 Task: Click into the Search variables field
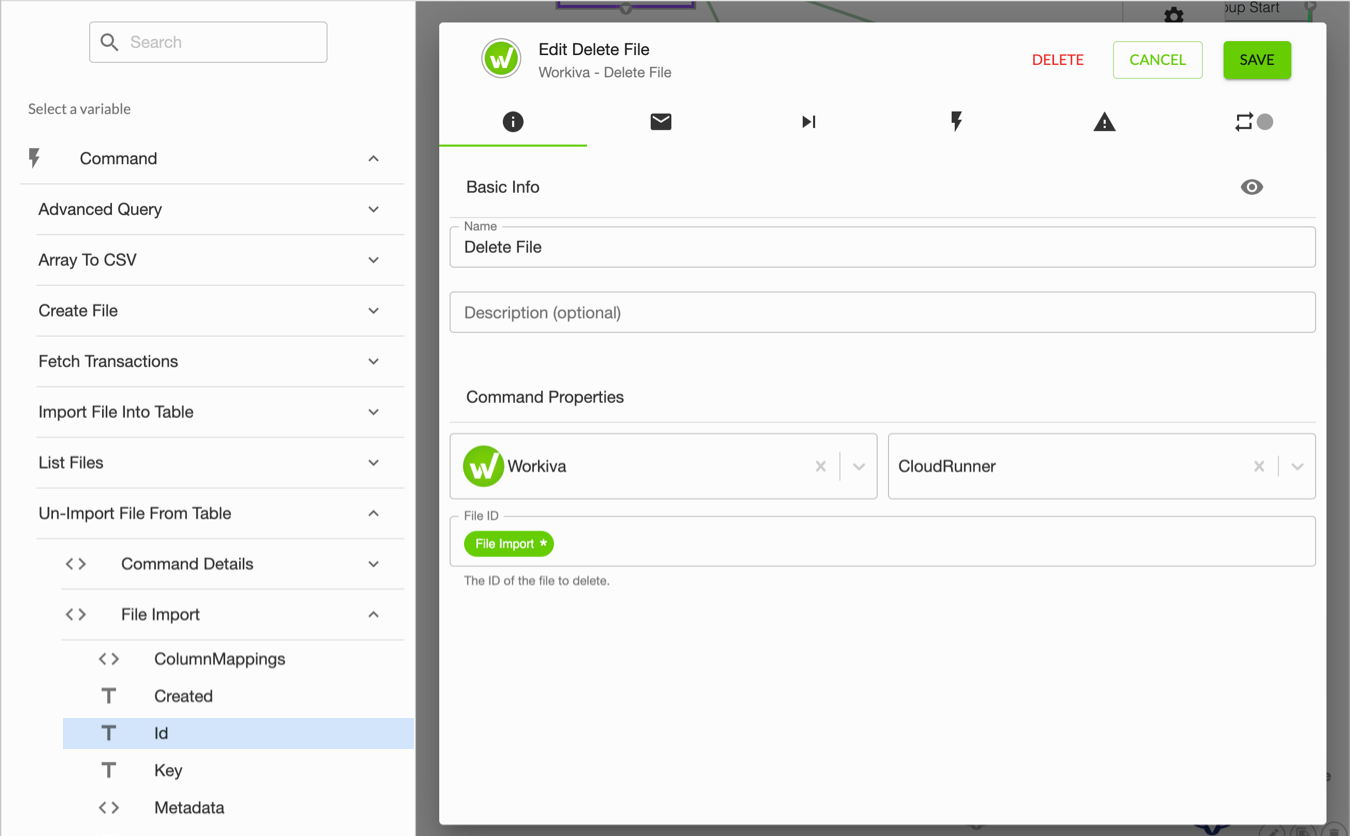point(208,42)
